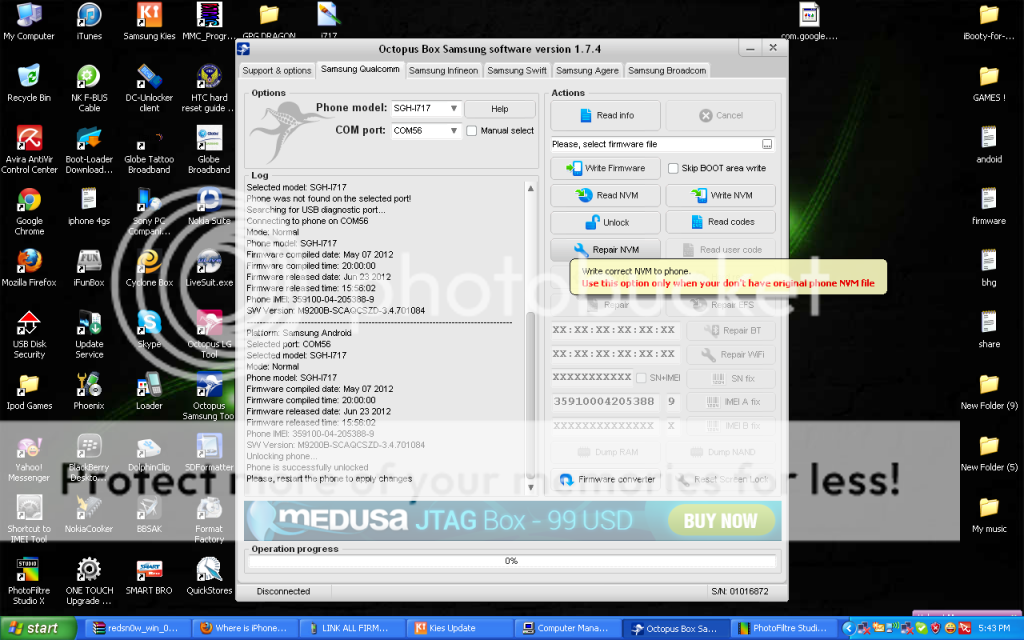Launch the Phoenix desktop shortcut
Viewport: 1024px width, 640px height.
pyautogui.click(x=89, y=391)
